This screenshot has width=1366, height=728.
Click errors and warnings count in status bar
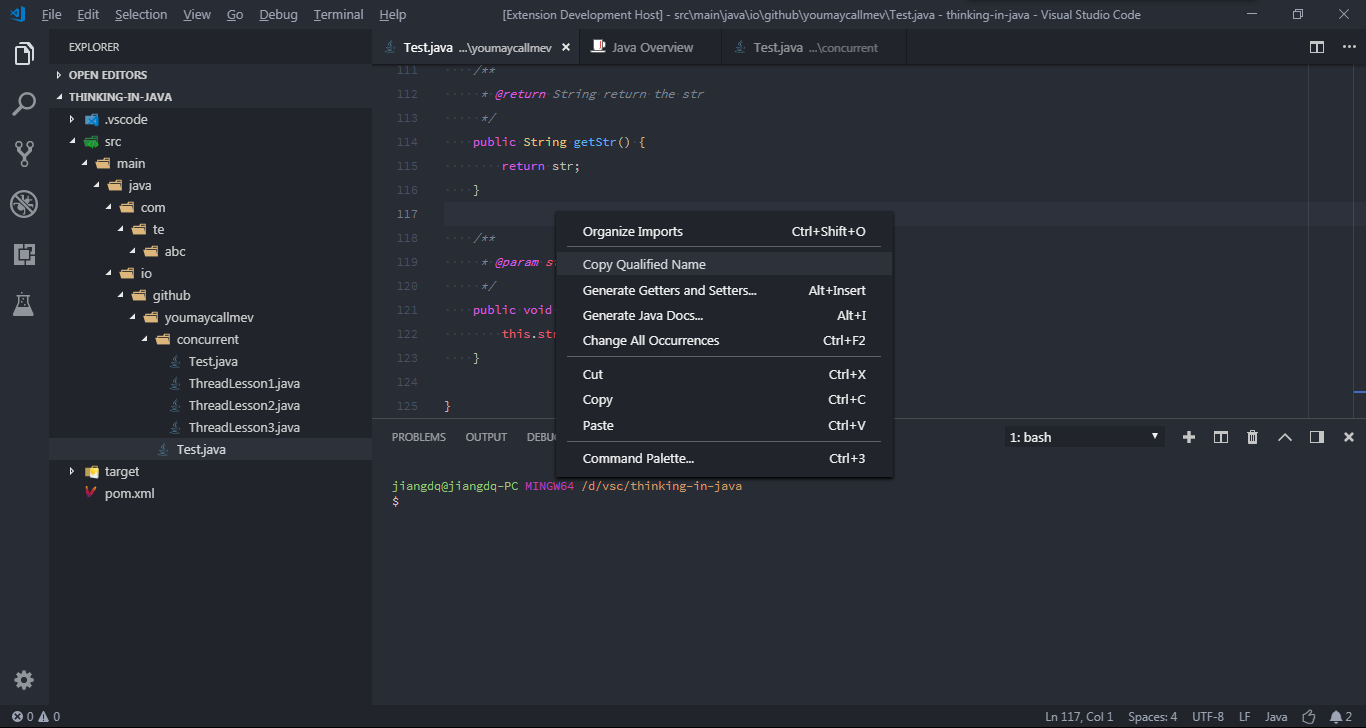pos(36,717)
